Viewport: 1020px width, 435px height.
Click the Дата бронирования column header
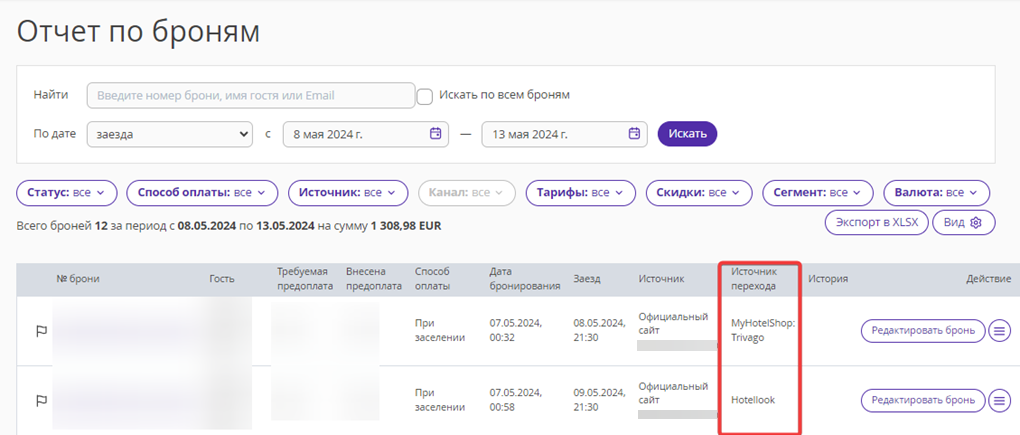click(x=524, y=278)
